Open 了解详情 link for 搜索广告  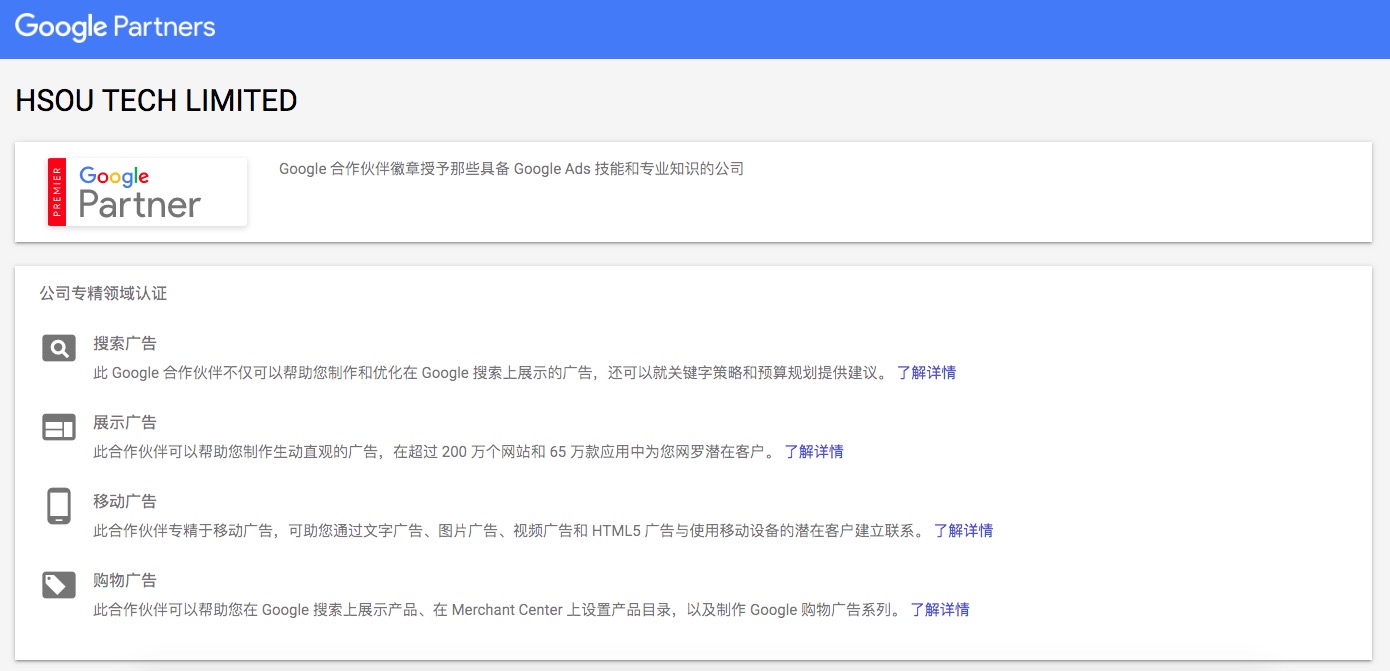926,372
